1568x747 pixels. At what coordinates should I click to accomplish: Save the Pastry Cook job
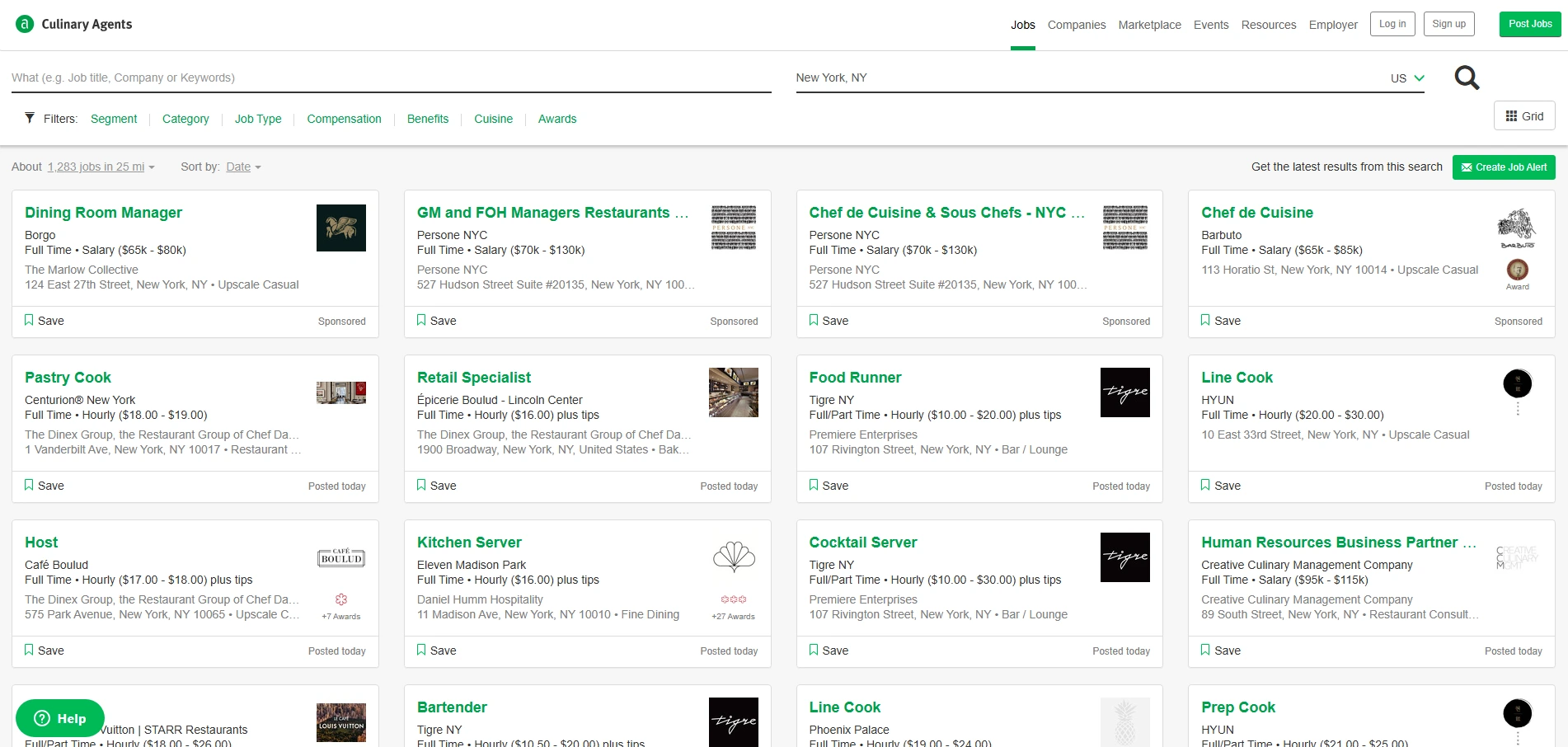coord(44,486)
